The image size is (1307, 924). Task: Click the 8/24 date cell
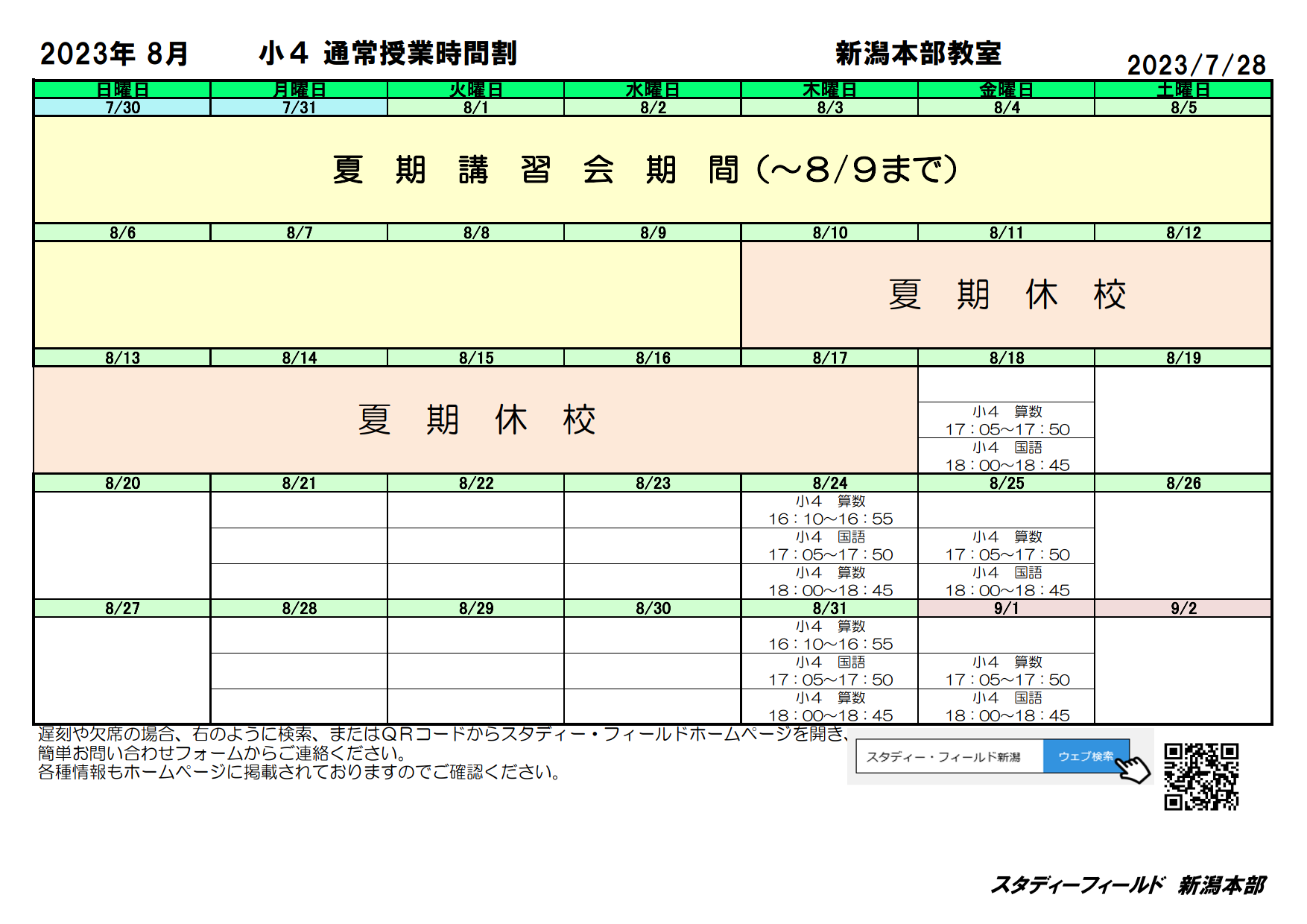(x=829, y=483)
